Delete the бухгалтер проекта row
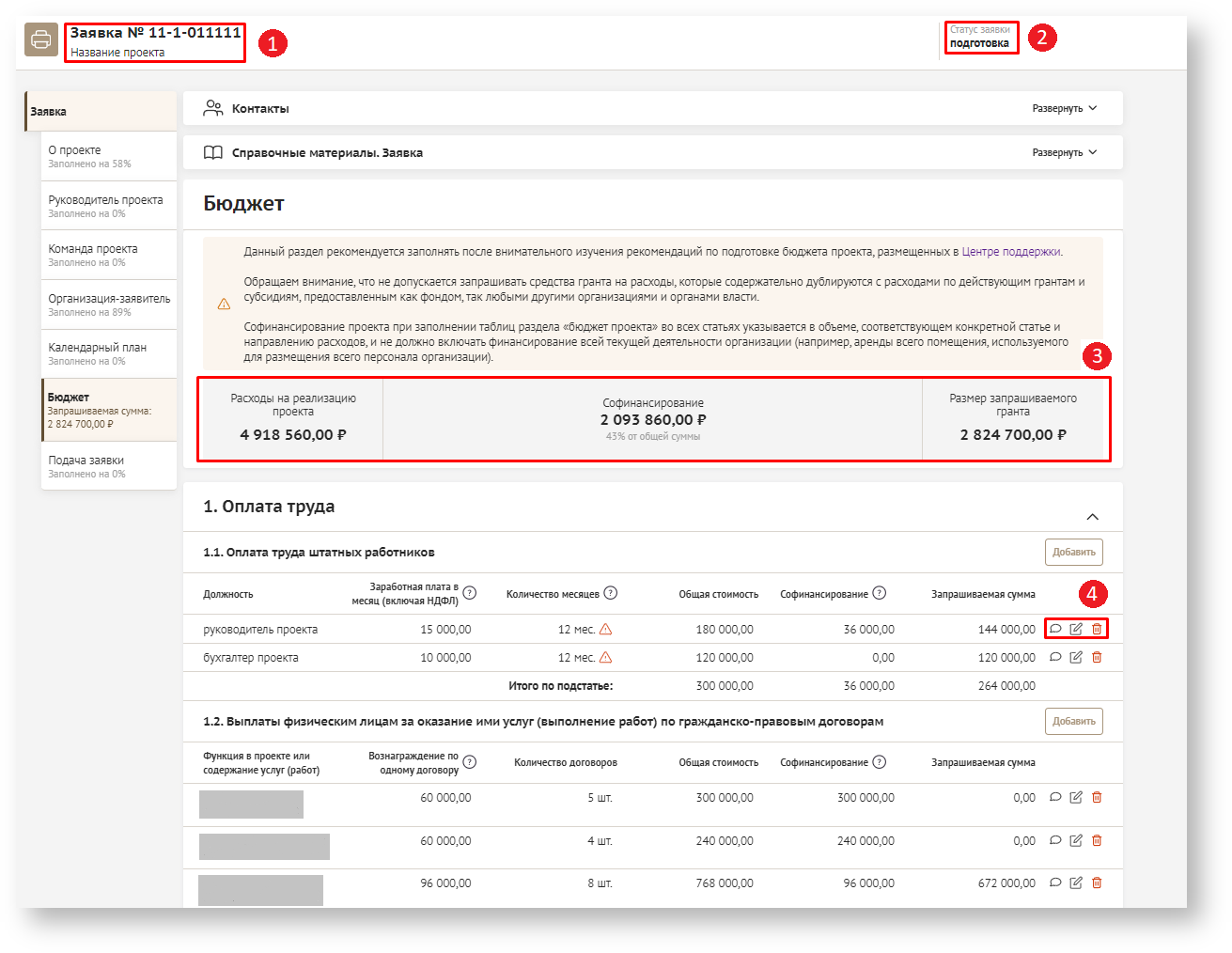Screen dimensions: 1232x953 tap(1097, 657)
